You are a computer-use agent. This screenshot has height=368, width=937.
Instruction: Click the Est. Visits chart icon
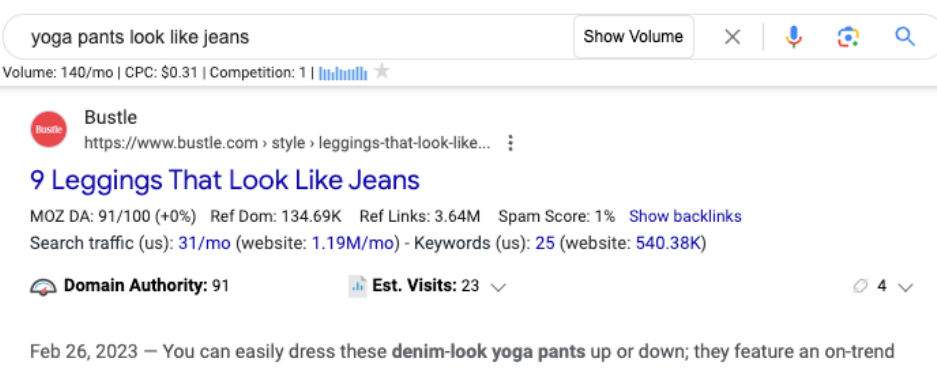pyautogui.click(x=357, y=286)
